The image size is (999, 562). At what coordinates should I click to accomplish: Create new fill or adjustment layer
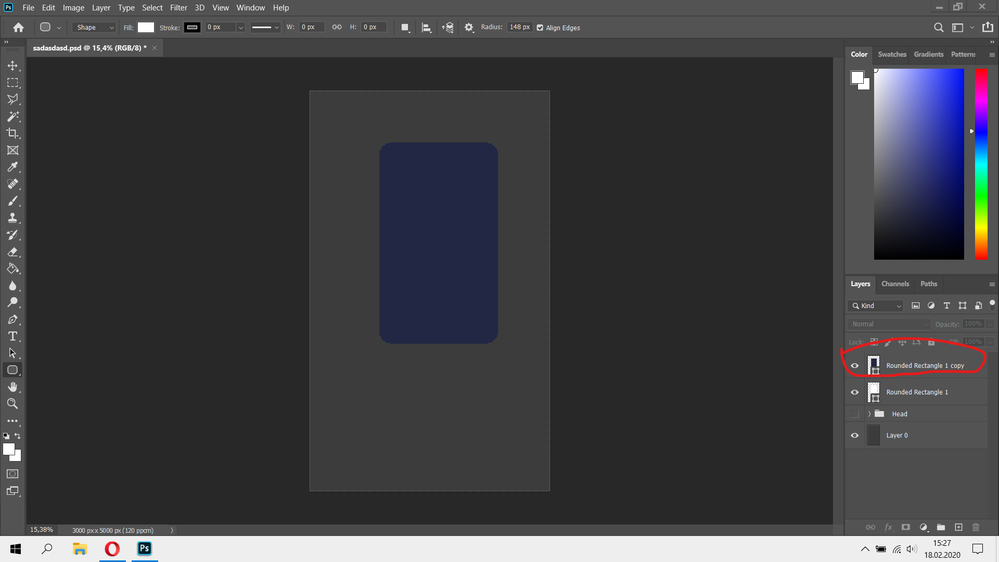923,527
